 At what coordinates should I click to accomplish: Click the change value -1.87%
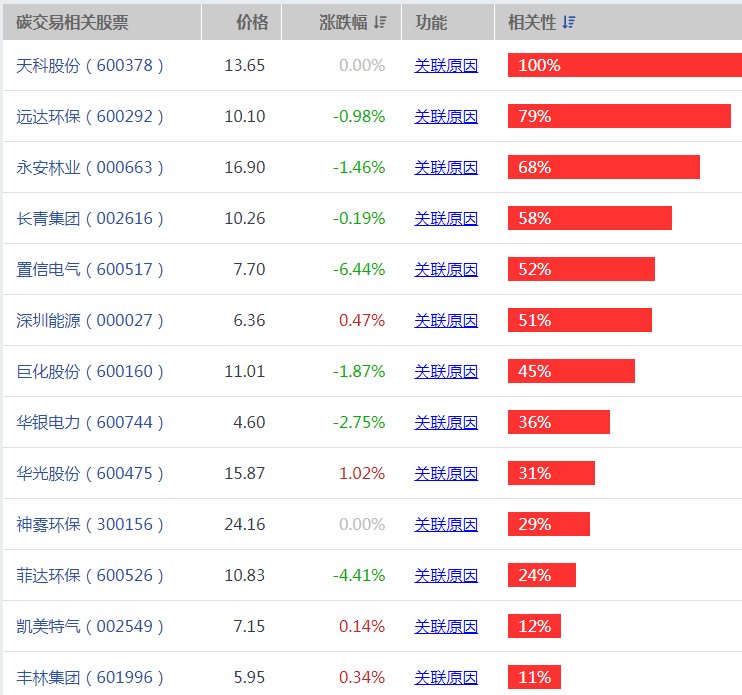(359, 372)
